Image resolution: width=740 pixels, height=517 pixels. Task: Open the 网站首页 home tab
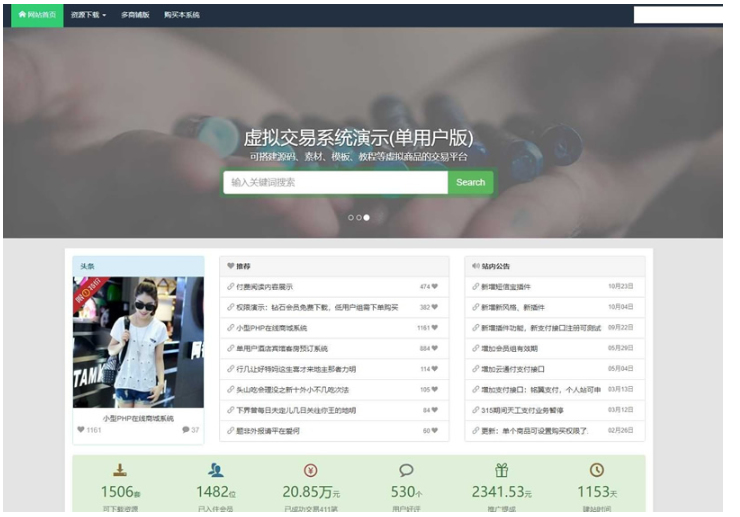pyautogui.click(x=37, y=15)
